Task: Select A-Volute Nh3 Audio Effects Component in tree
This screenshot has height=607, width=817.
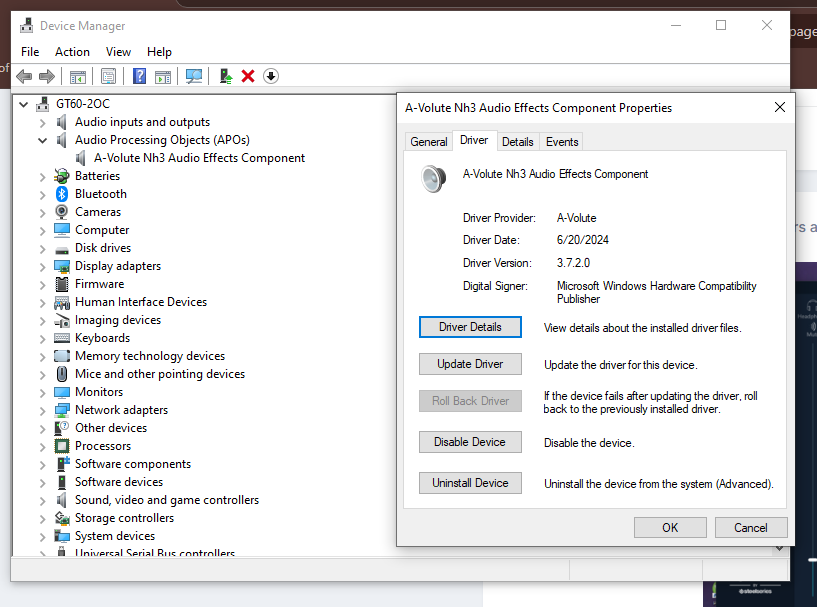Action: tap(199, 158)
